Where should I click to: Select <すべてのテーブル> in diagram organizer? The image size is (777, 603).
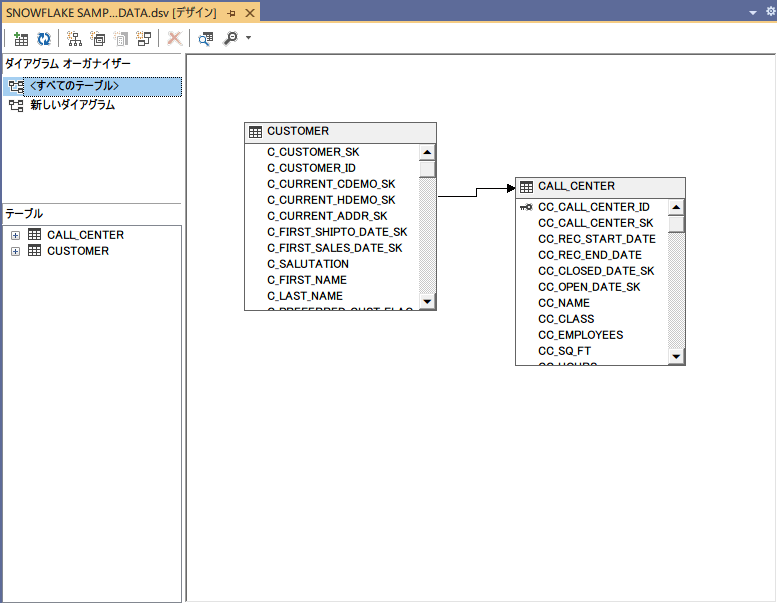[x=74, y=87]
